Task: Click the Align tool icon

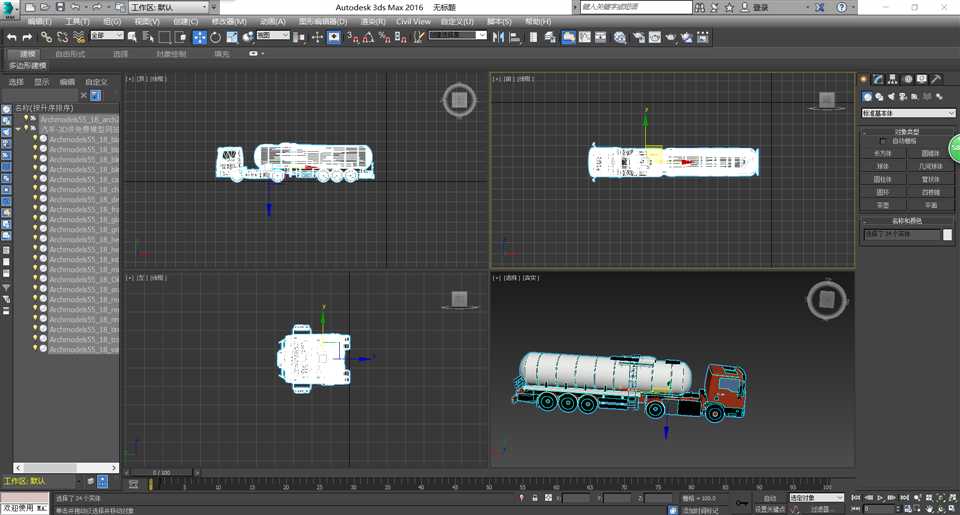Action: [515, 37]
